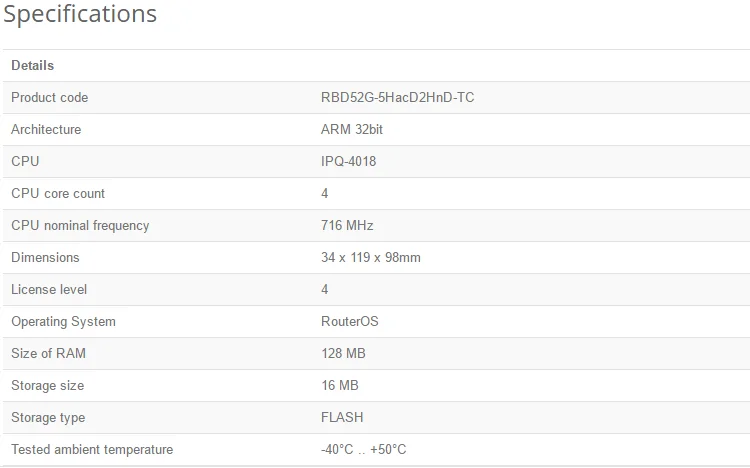Click the Product code label
750x468 pixels.
tap(50, 98)
